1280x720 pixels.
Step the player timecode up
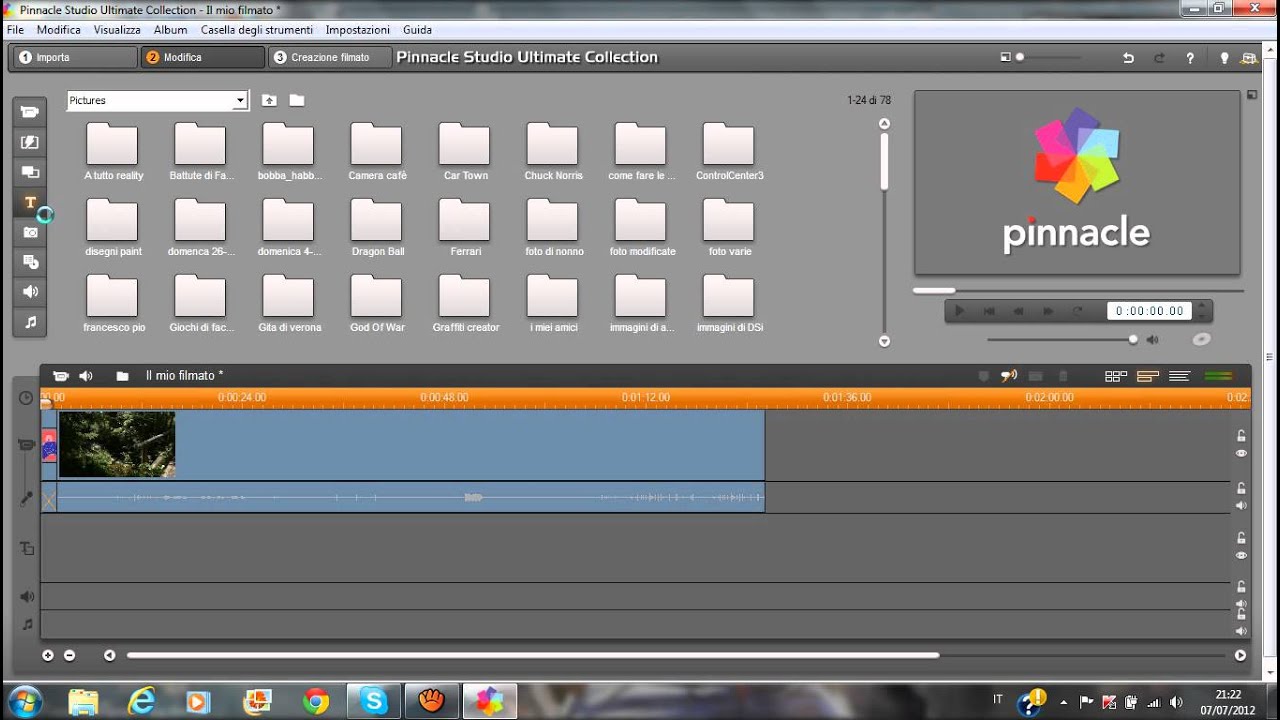click(x=1203, y=306)
